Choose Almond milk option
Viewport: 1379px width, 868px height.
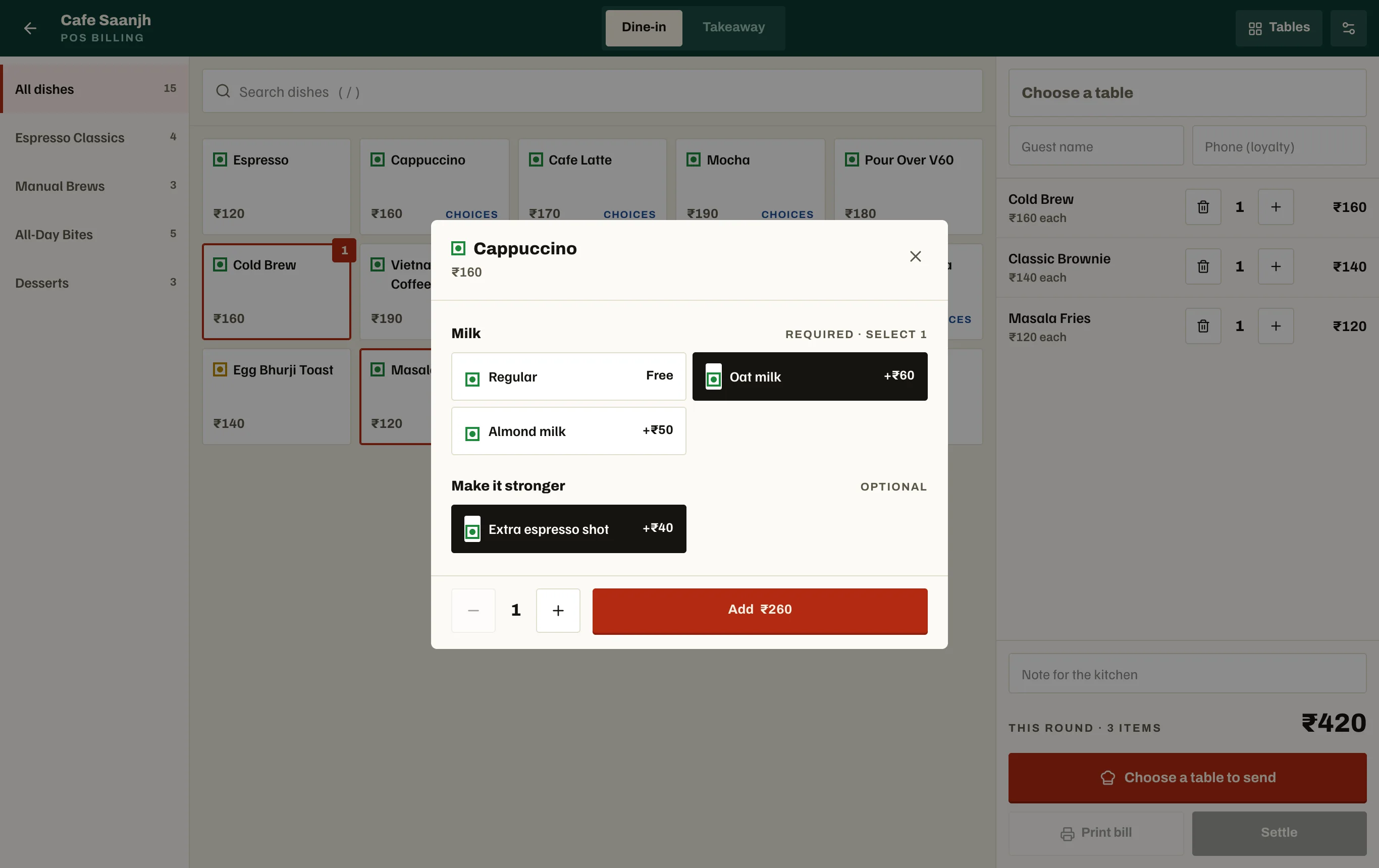568,430
